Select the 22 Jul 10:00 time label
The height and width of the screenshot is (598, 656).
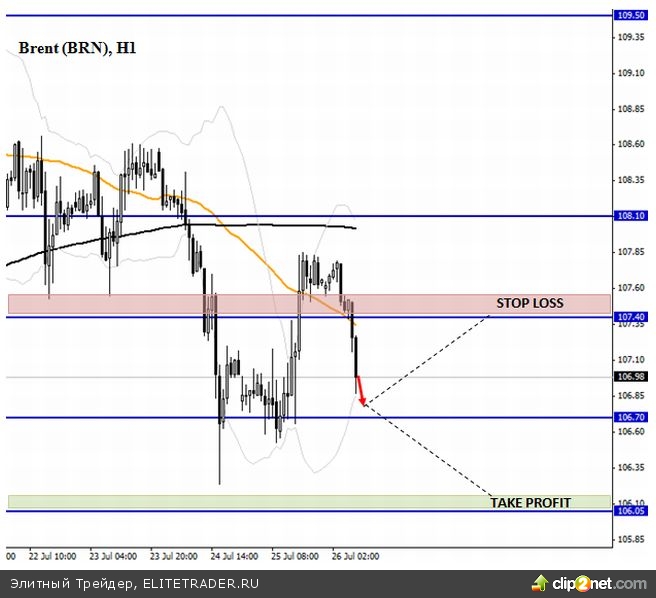pos(52,555)
